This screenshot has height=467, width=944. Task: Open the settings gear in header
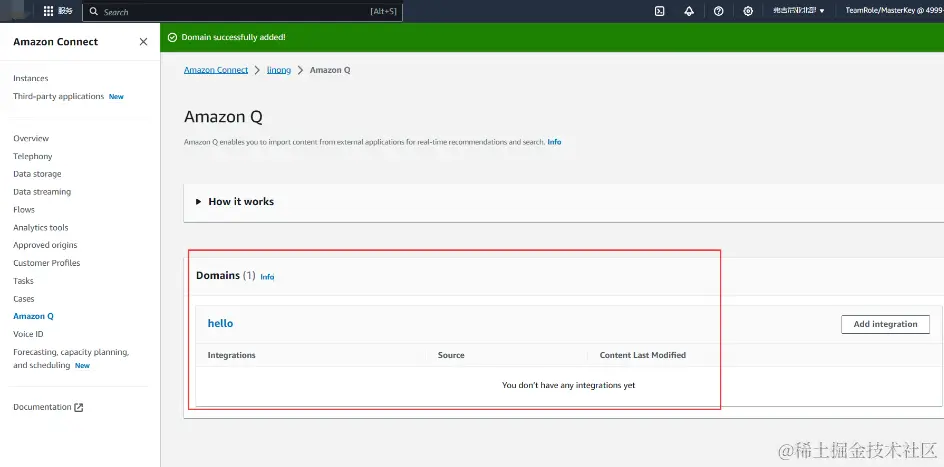748,11
